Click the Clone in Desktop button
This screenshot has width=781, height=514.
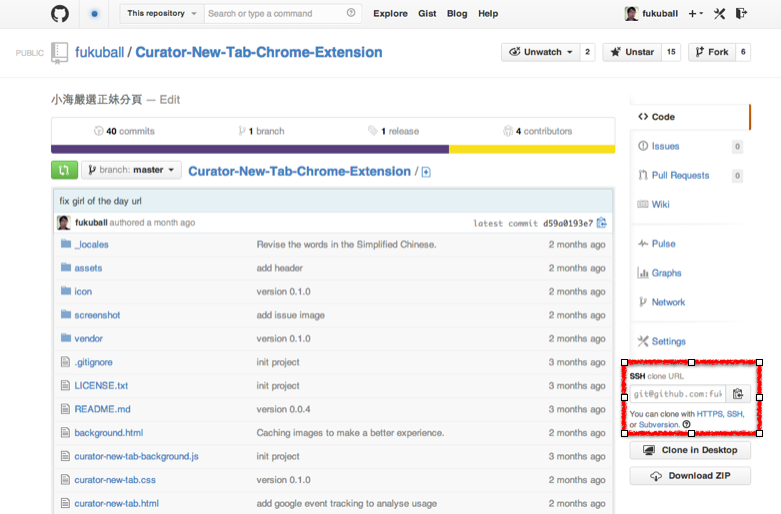[690, 450]
